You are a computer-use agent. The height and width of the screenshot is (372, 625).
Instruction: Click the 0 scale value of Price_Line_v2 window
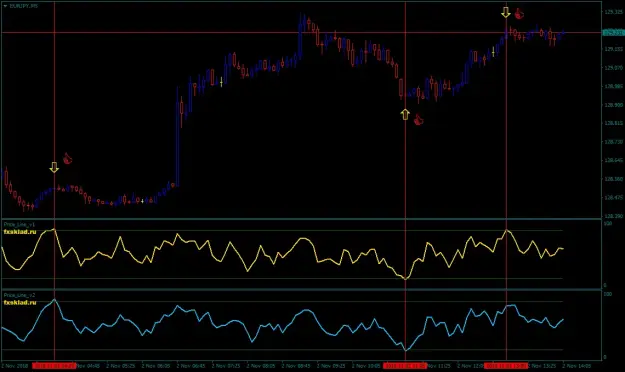[605, 357]
